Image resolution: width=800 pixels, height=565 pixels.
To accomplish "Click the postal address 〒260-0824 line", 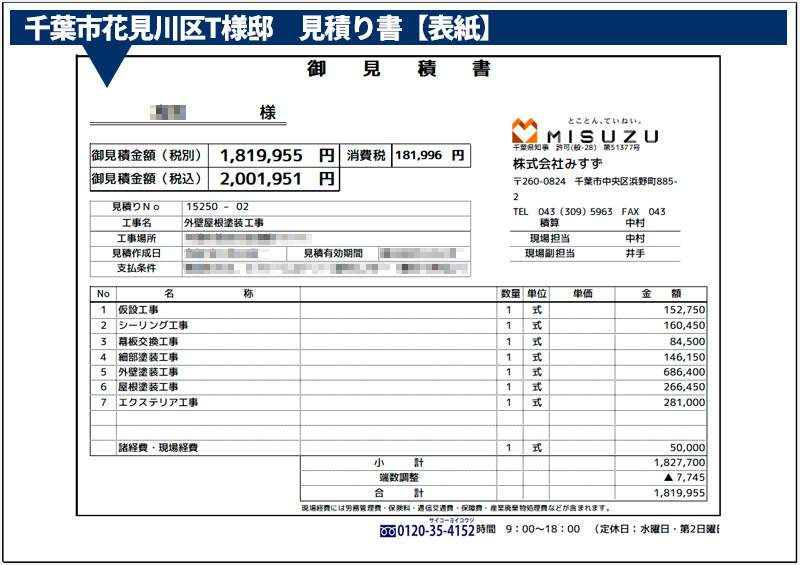I will click(x=595, y=181).
